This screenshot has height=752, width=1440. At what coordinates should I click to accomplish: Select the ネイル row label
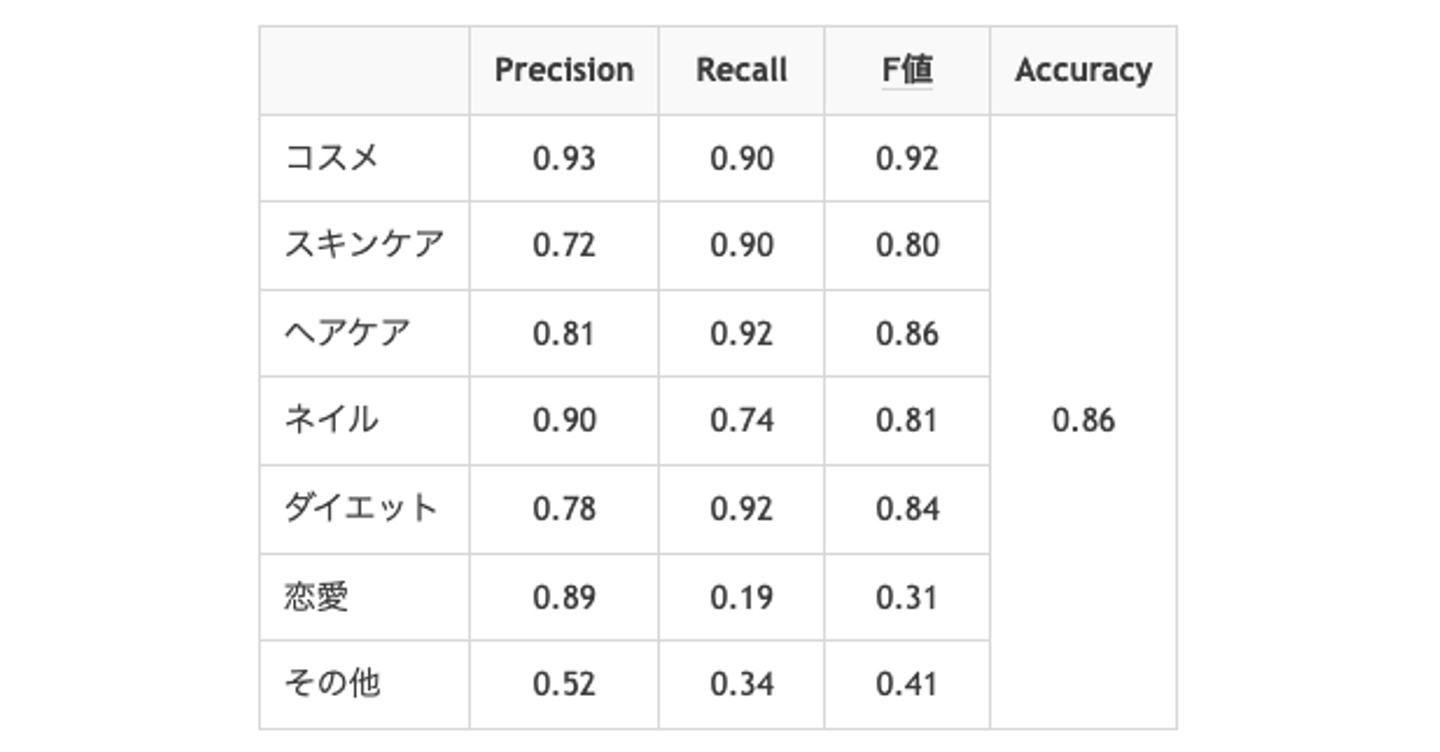[x=332, y=420]
